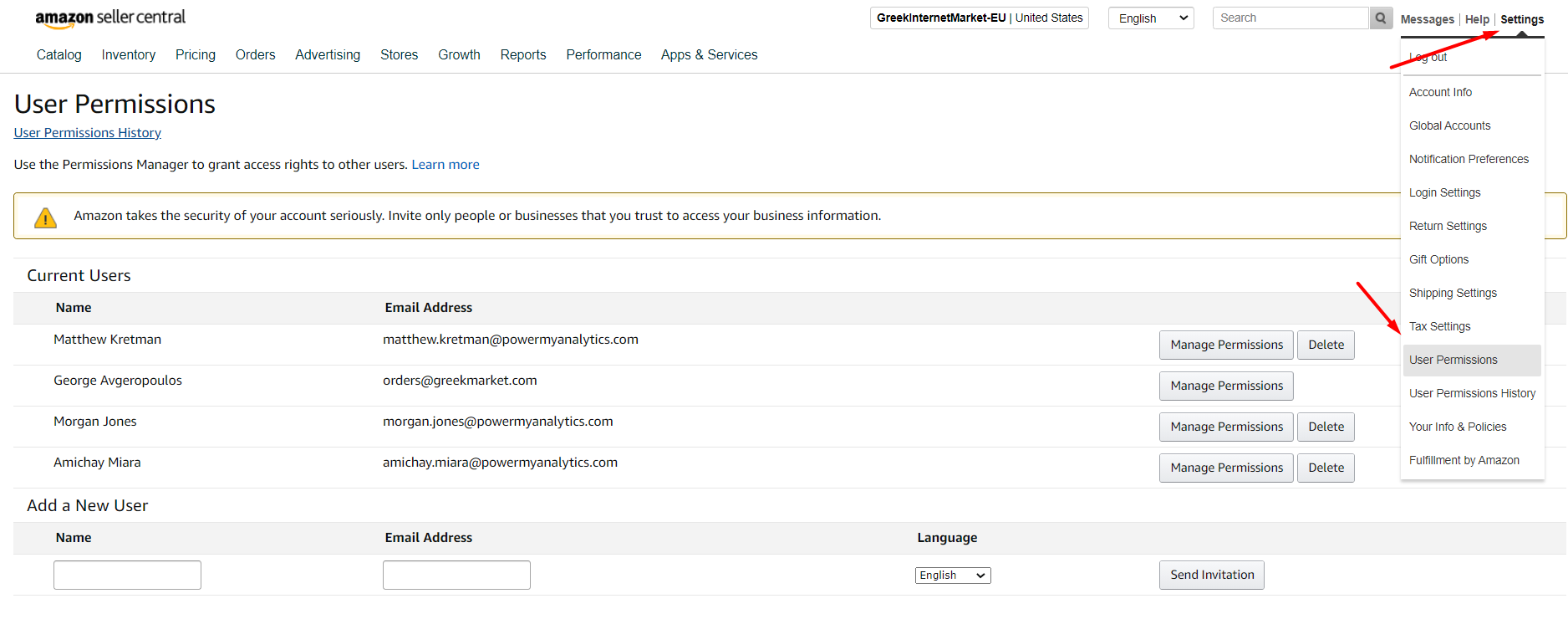Click the new user Email Address field
Screen dimensions: 1568x619
(x=456, y=575)
